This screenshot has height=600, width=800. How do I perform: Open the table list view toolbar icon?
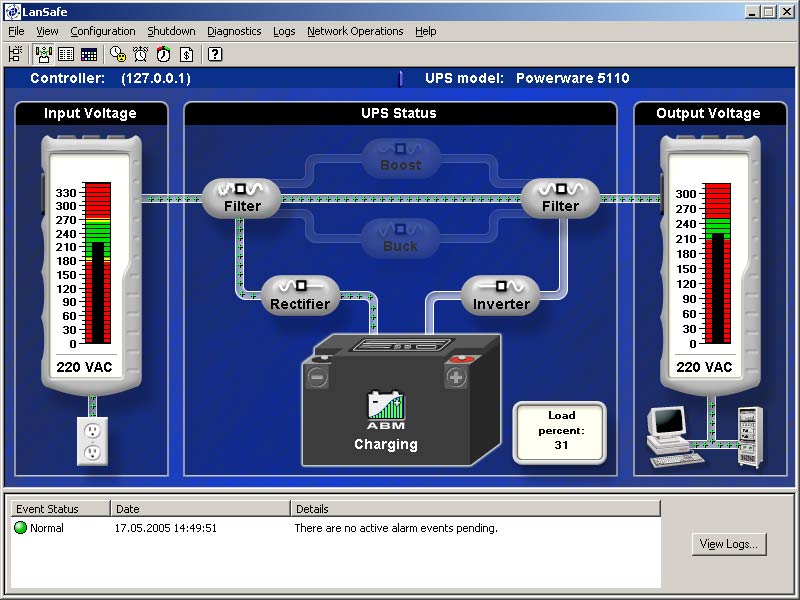pyautogui.click(x=66, y=54)
